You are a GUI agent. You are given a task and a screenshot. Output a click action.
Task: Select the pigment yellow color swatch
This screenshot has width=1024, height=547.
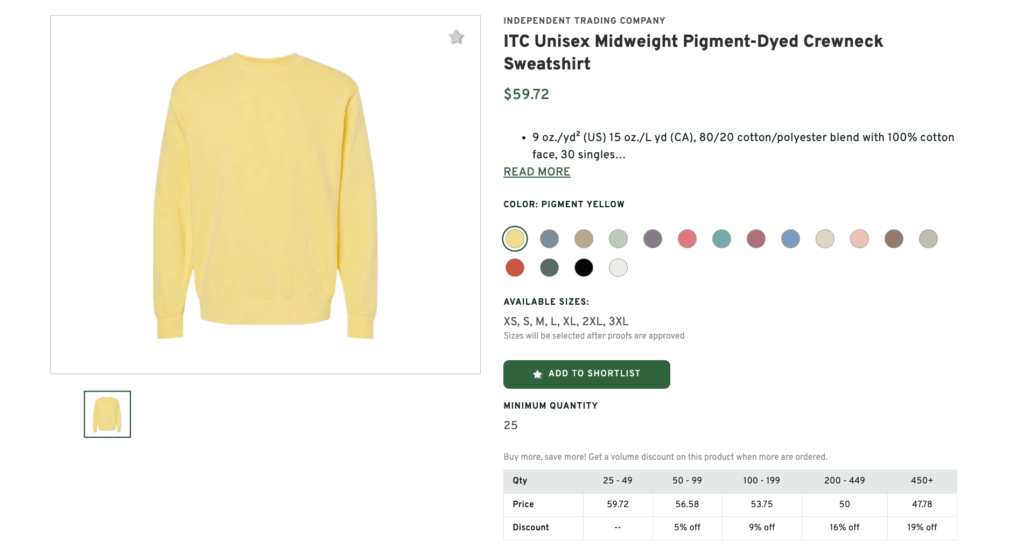tap(515, 239)
